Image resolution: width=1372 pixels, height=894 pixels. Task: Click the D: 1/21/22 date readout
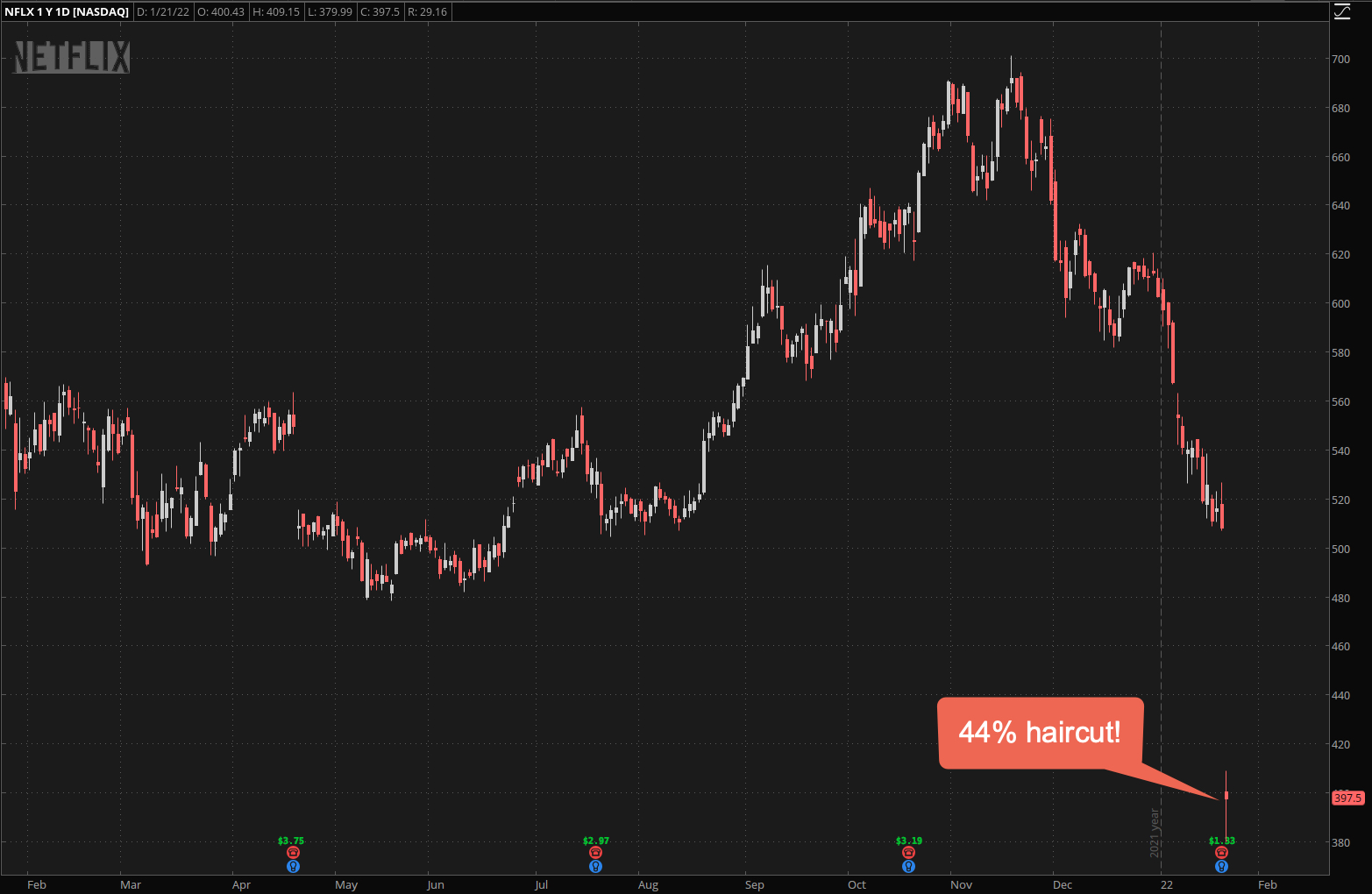[163, 12]
